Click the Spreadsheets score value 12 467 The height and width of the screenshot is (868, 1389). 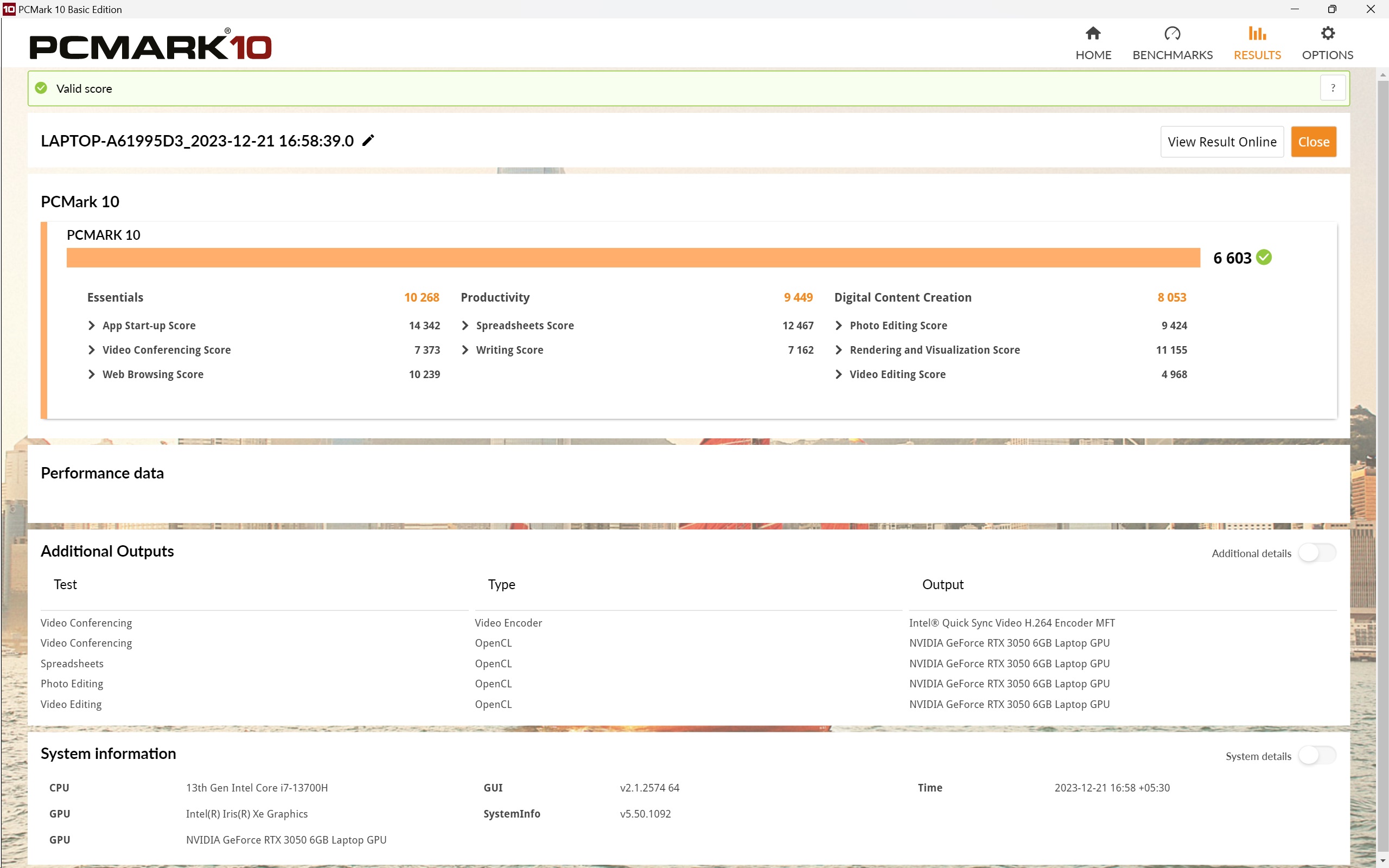(798, 325)
